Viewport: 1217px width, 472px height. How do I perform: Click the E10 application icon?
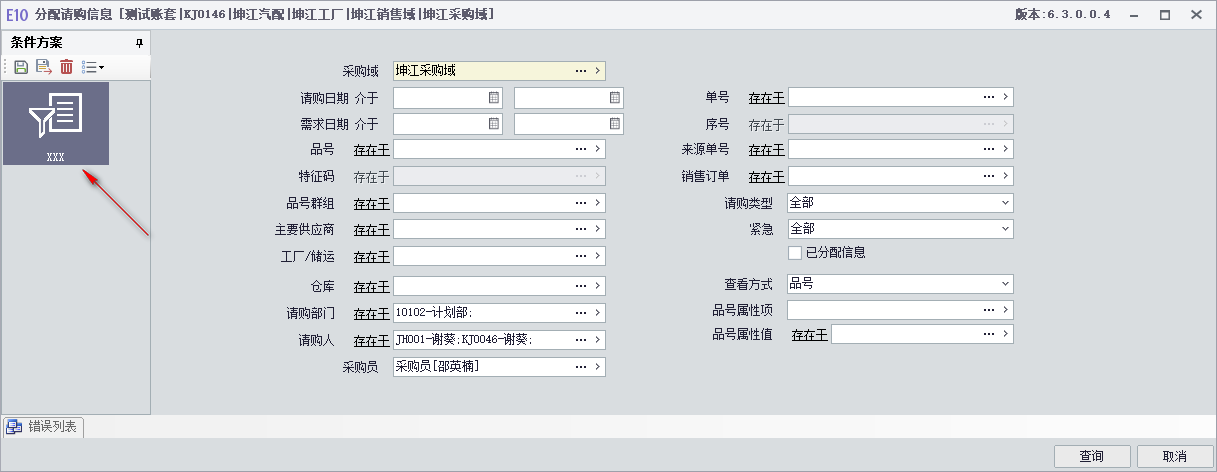click(18, 15)
